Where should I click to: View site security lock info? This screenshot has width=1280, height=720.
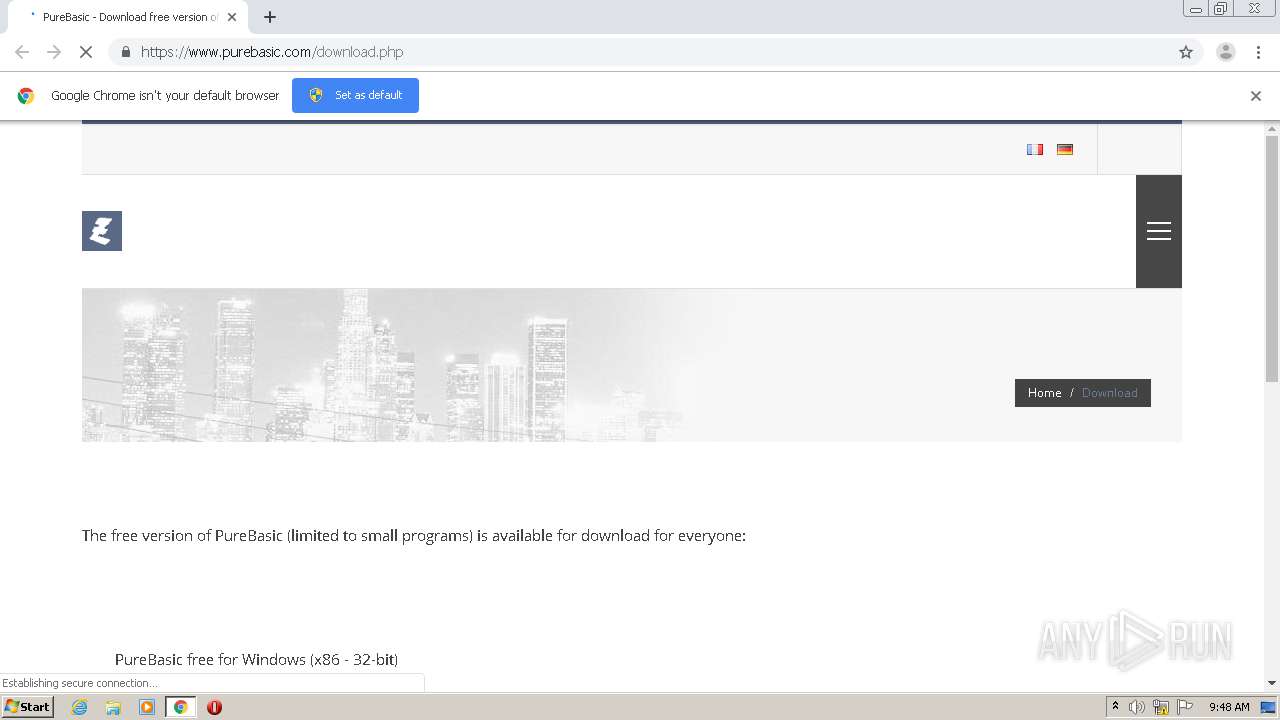coord(125,52)
